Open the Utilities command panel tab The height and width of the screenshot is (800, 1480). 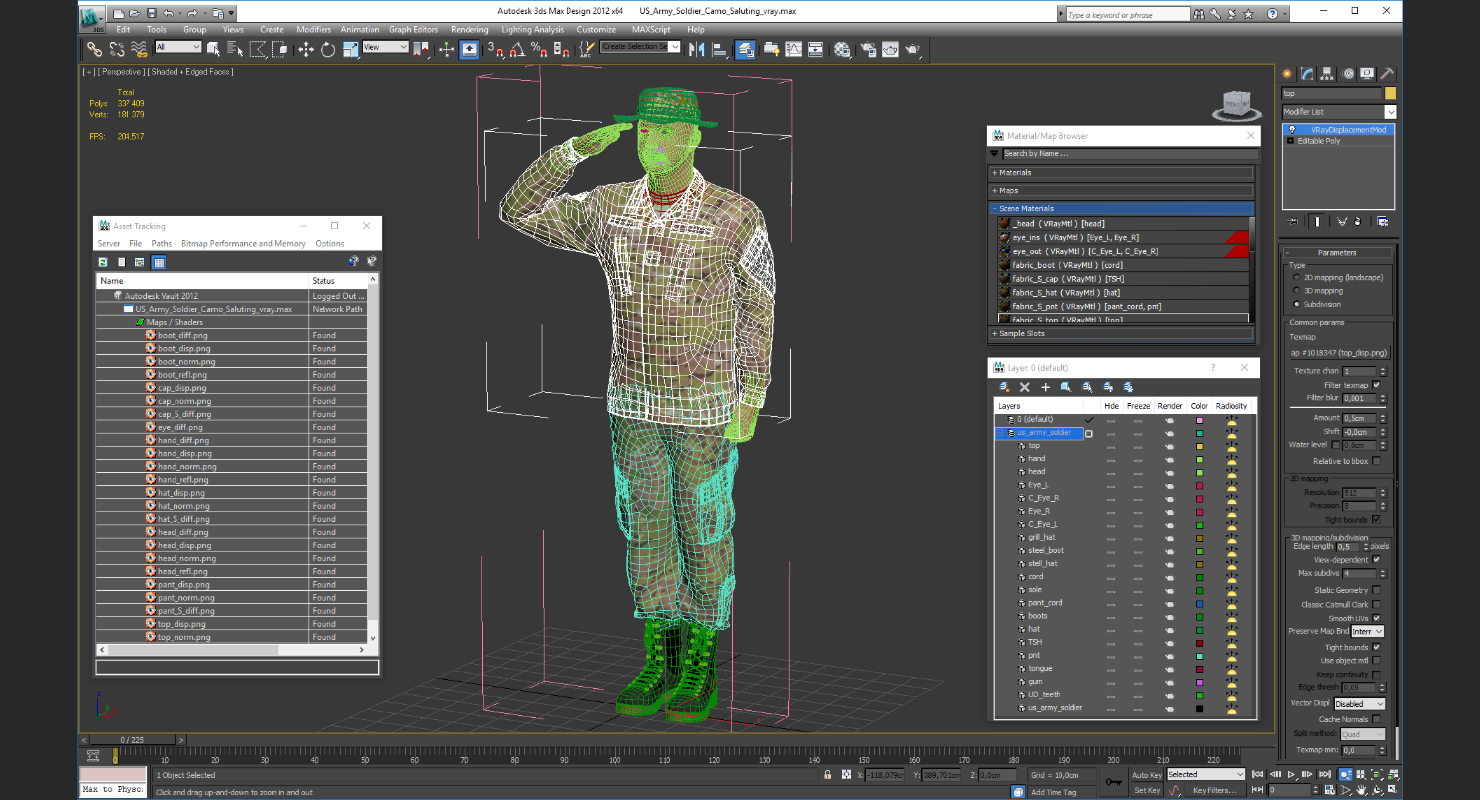pyautogui.click(x=1386, y=74)
